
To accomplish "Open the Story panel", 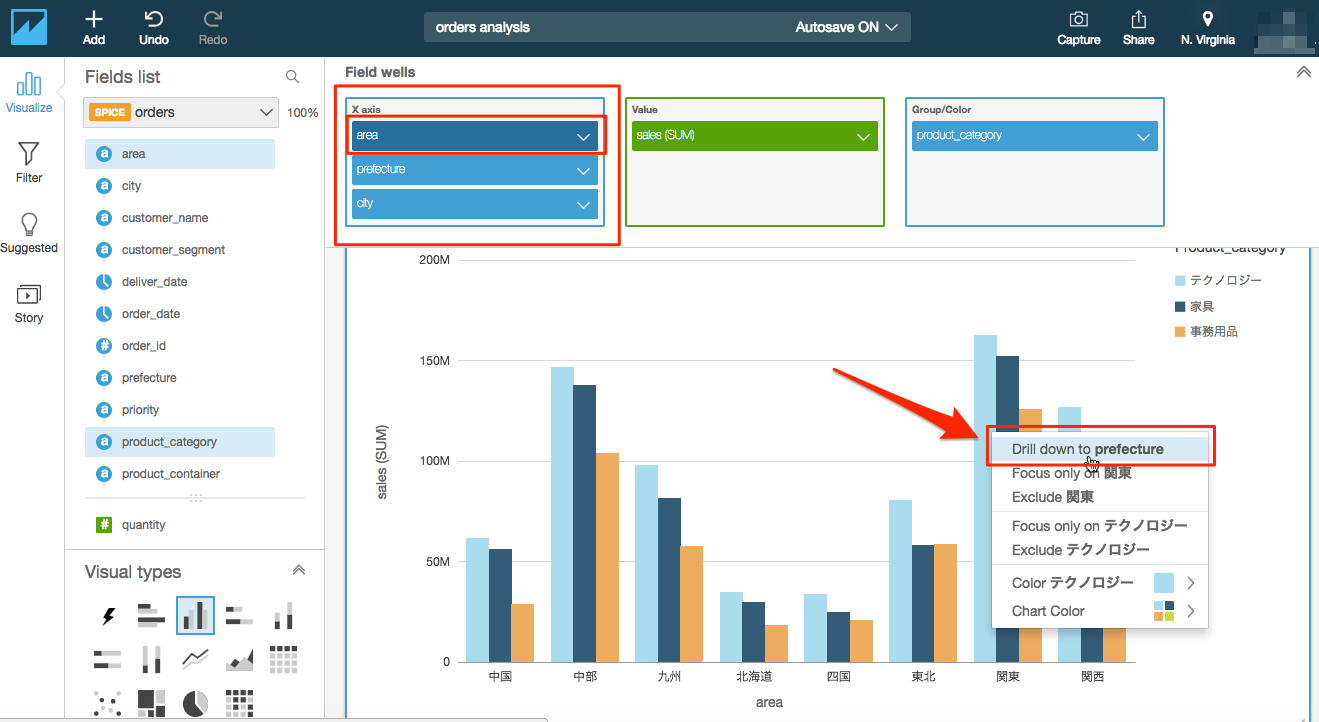I will coord(29,302).
